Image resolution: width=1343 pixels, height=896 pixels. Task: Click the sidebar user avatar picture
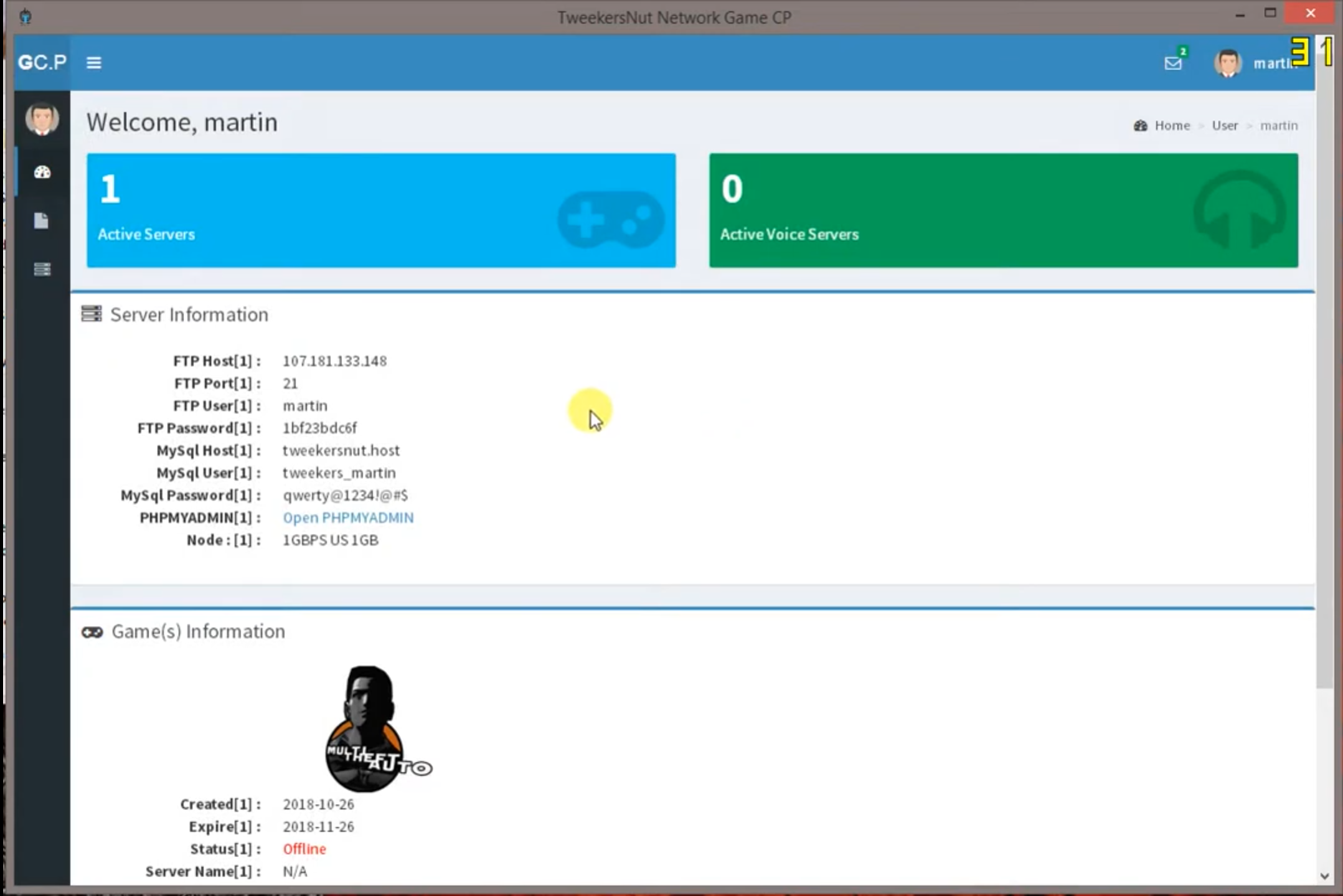(x=42, y=119)
